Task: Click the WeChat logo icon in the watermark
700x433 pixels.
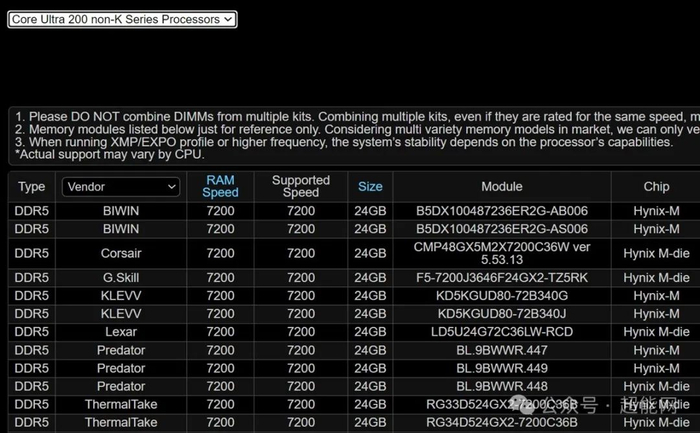Action: [523, 406]
